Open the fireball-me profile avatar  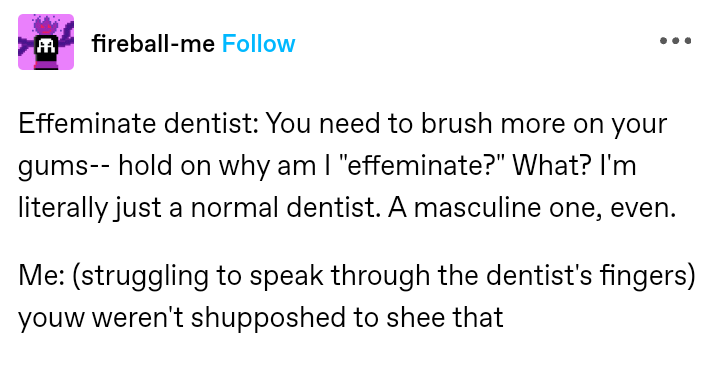(46, 42)
